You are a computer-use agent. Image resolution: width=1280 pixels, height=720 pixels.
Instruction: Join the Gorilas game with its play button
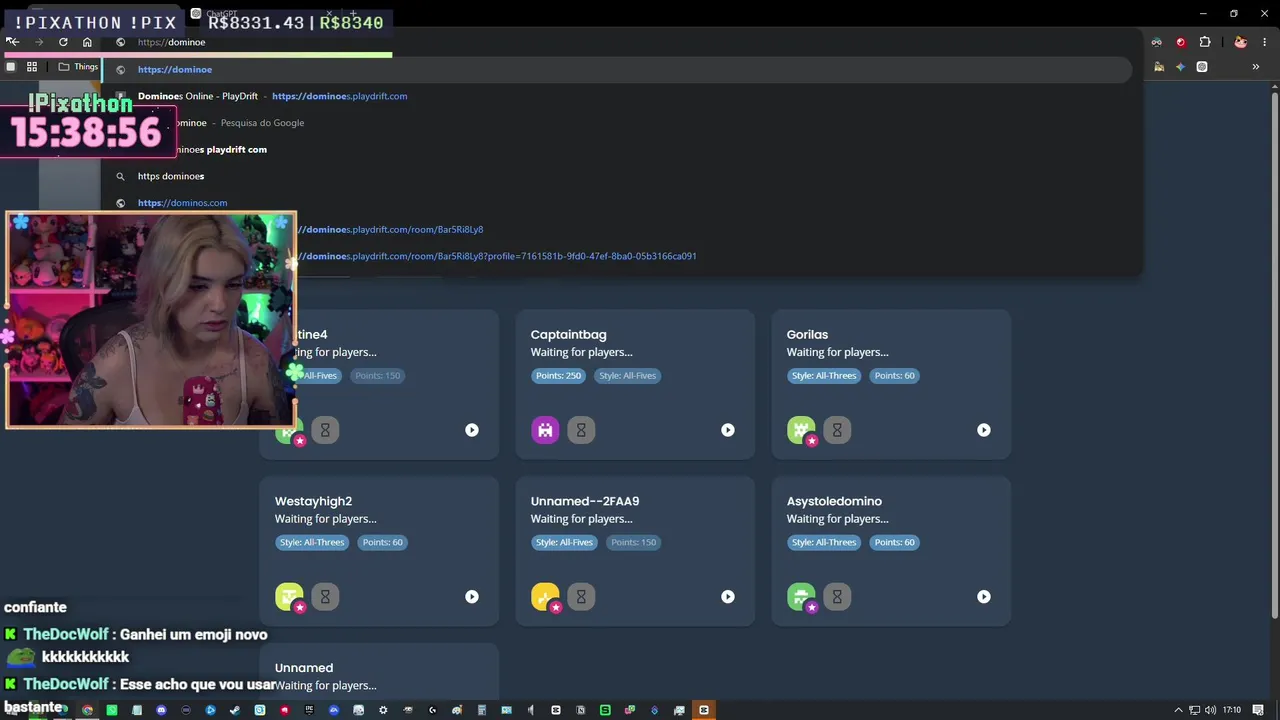[x=984, y=430]
